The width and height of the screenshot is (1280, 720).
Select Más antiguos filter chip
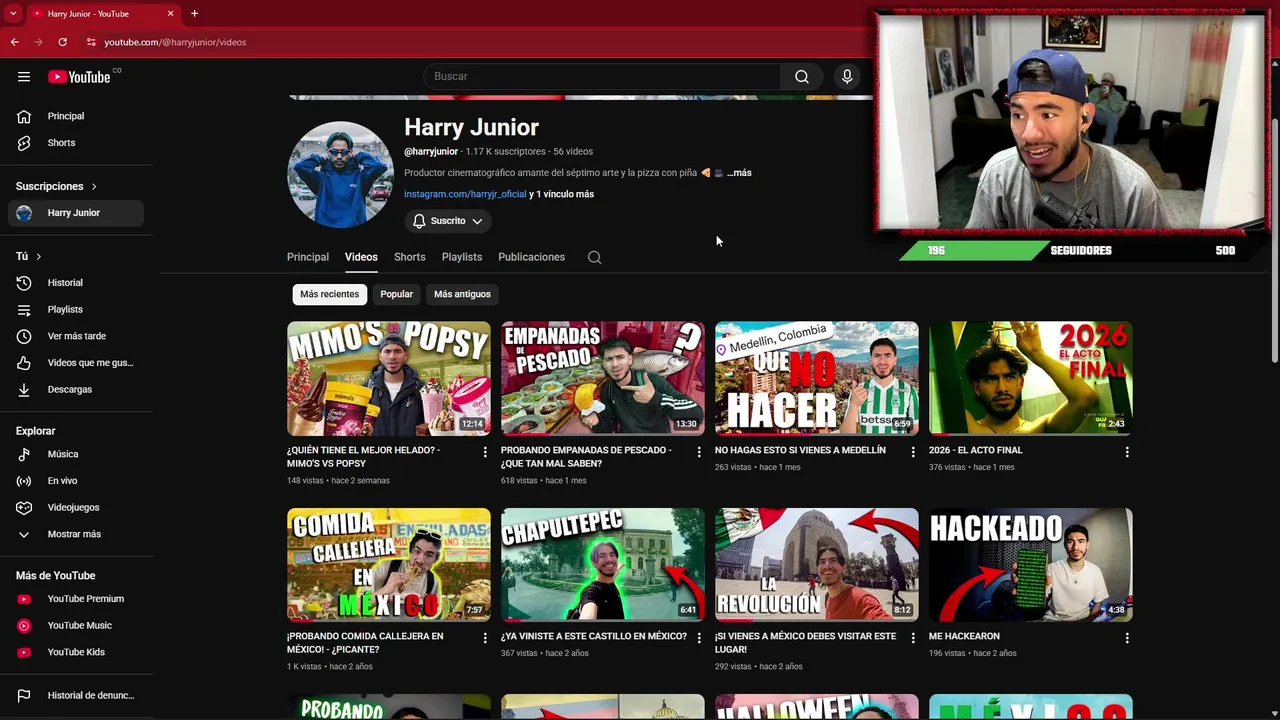pos(462,294)
